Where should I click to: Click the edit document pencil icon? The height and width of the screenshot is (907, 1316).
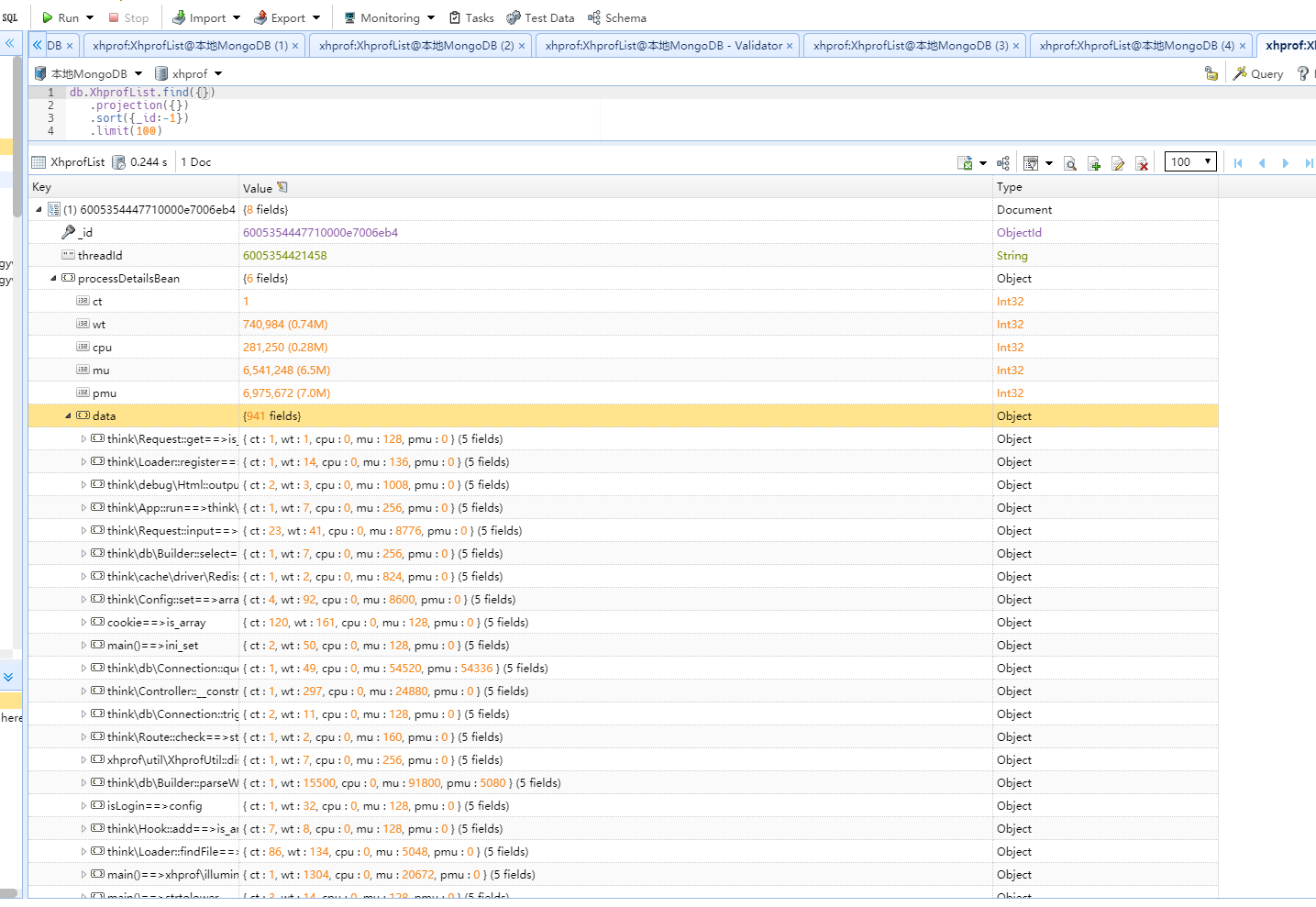(1117, 163)
